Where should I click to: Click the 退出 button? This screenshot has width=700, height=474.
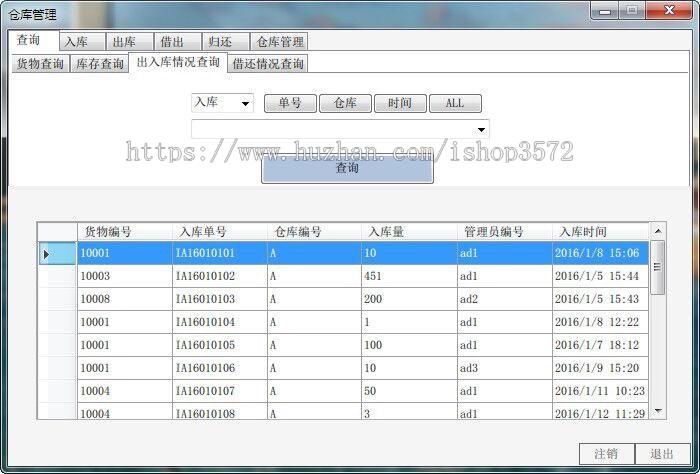[x=662, y=454]
